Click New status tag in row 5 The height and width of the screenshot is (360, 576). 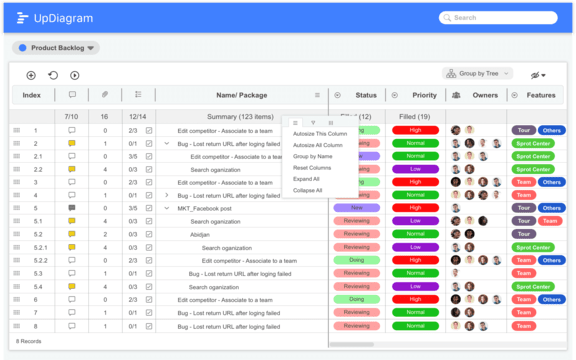click(x=357, y=208)
